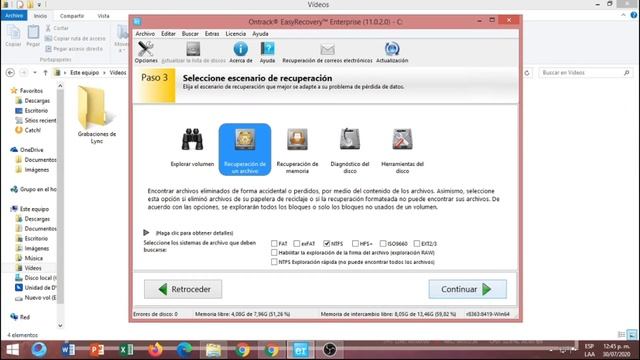Expand details arrow (Haga clic para obtener detalles)
This screenshot has width=640, height=360.
(x=146, y=233)
